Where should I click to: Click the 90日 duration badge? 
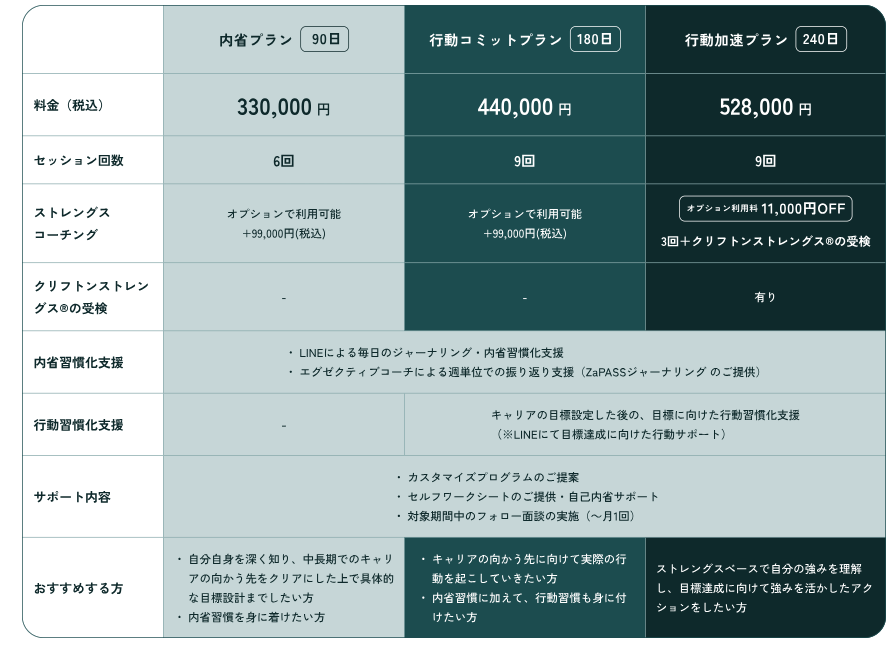click(324, 40)
